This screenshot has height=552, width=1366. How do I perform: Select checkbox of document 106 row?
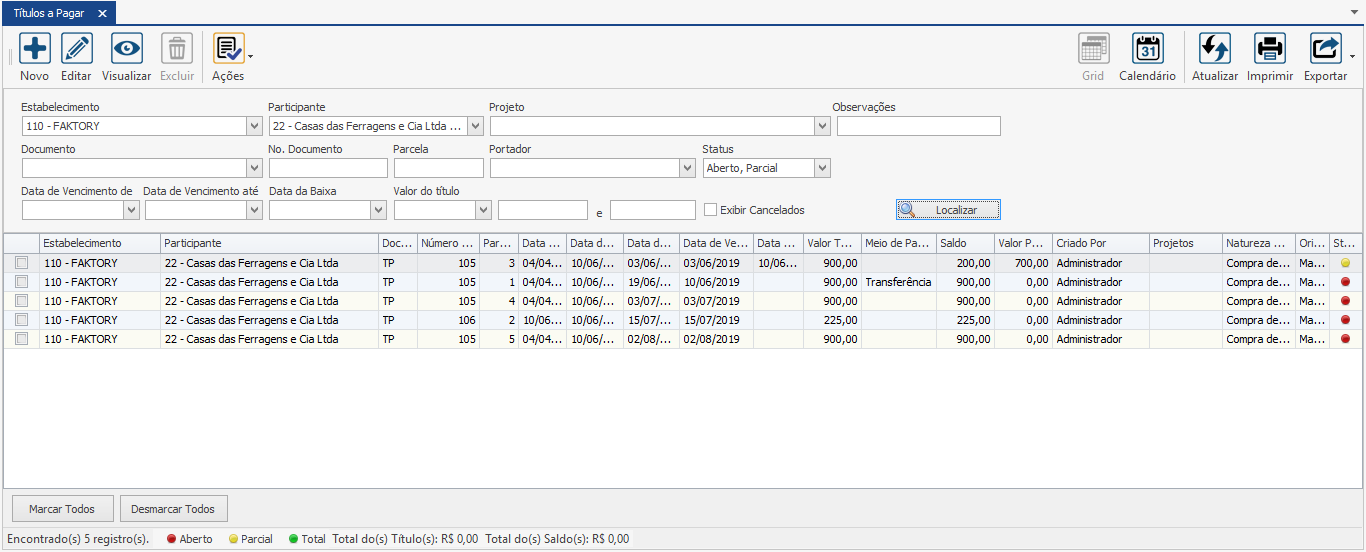click(x=21, y=320)
